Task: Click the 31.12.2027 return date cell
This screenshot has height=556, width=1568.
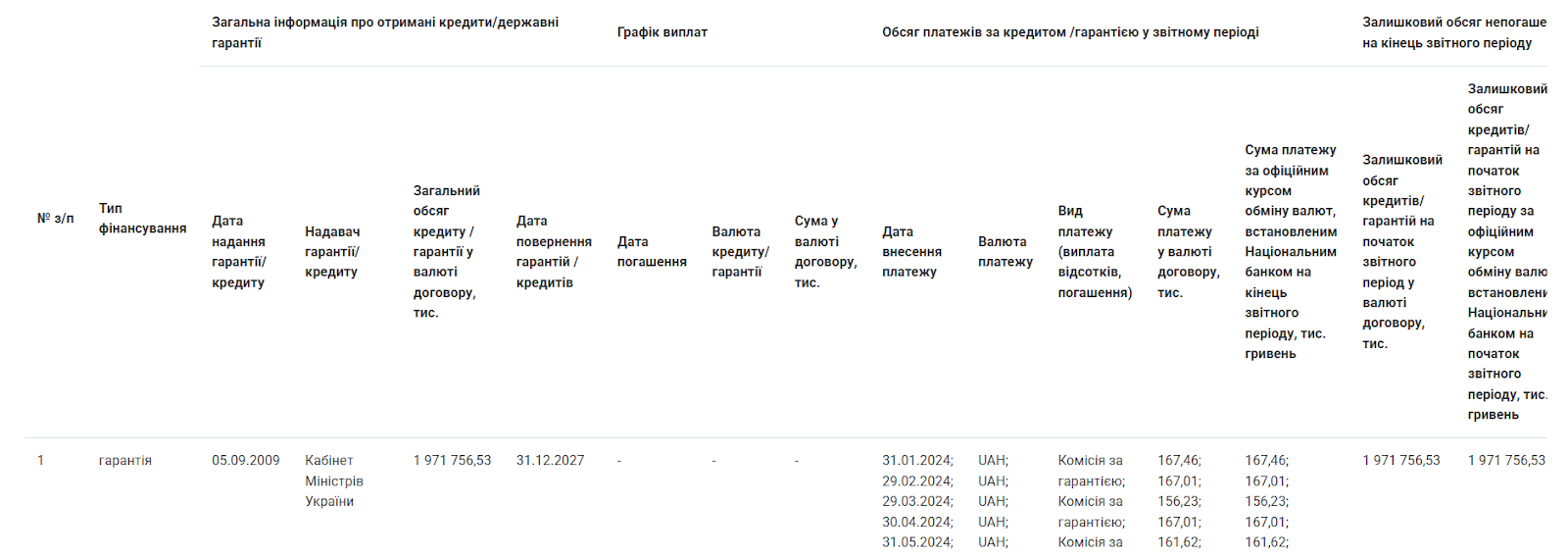Action: [x=550, y=461]
